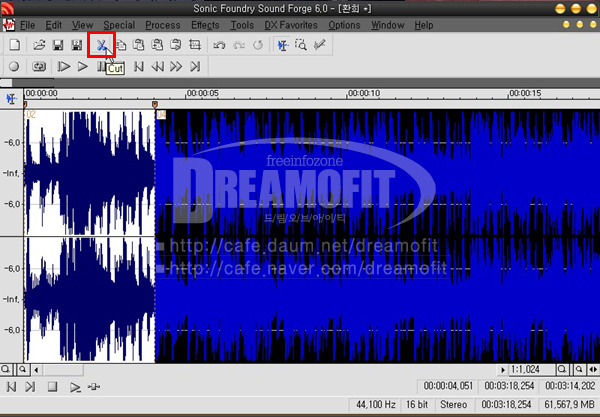The width and height of the screenshot is (600, 417).
Task: Open the Special menu
Action: (x=119, y=25)
